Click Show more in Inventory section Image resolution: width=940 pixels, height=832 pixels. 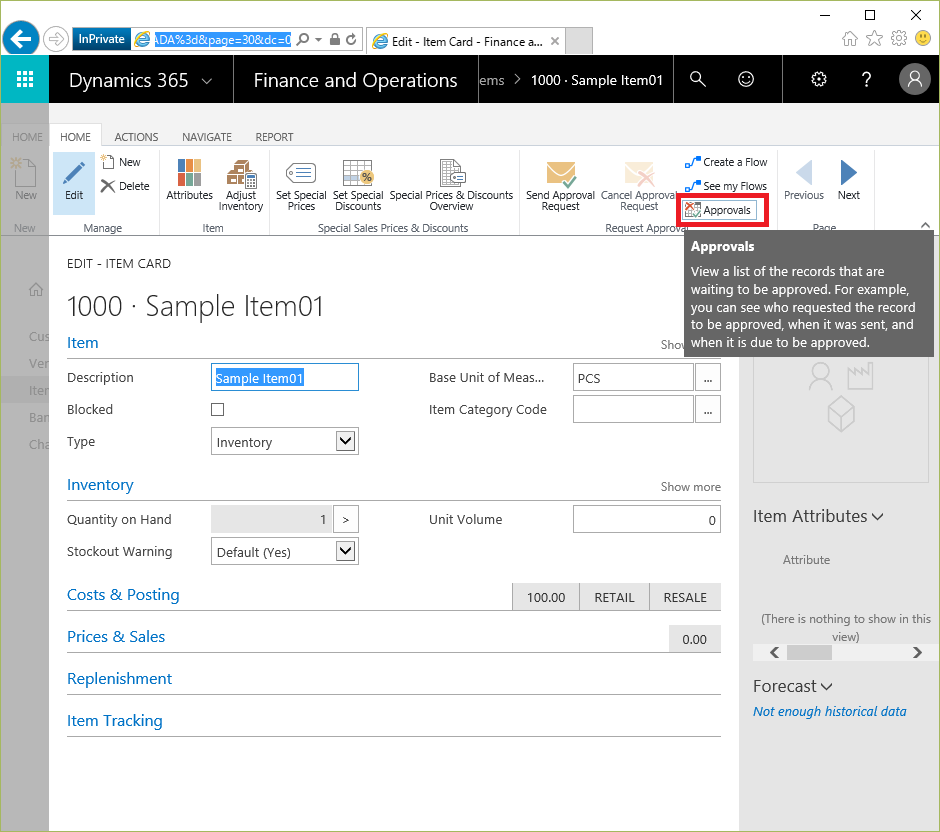click(x=691, y=487)
